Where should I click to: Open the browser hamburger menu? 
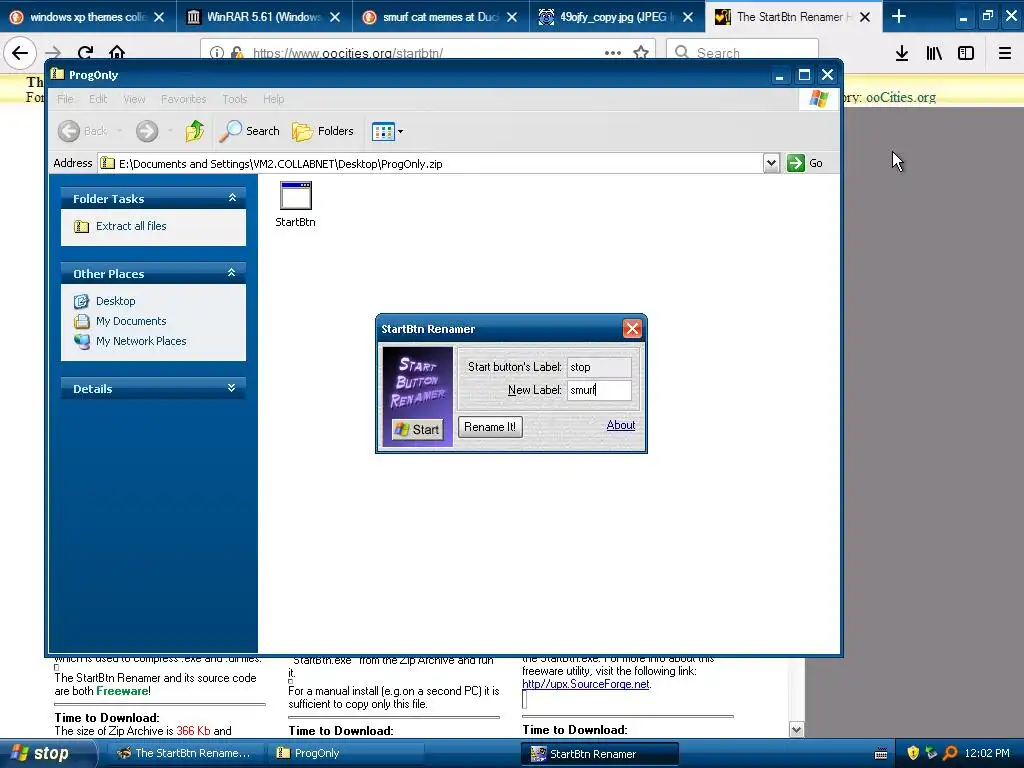pyautogui.click(x=1005, y=53)
